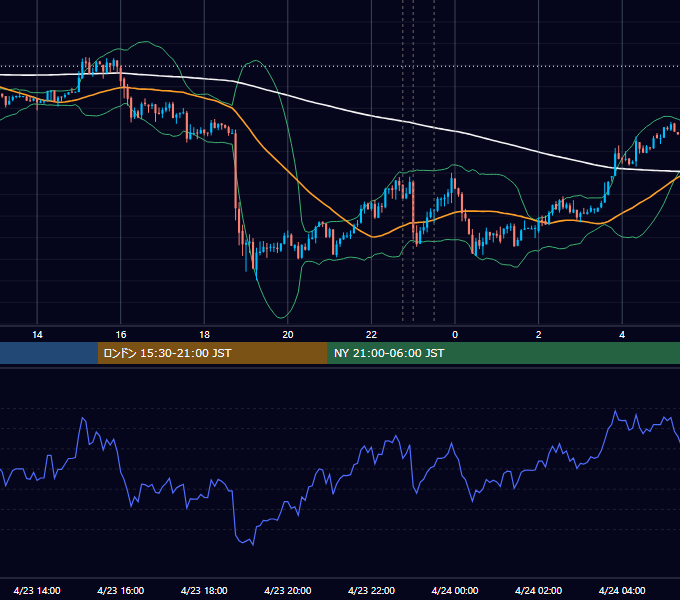This screenshot has width=680, height=600.
Task: Click the 18 label on the price chart time axis
Action: (x=204, y=335)
